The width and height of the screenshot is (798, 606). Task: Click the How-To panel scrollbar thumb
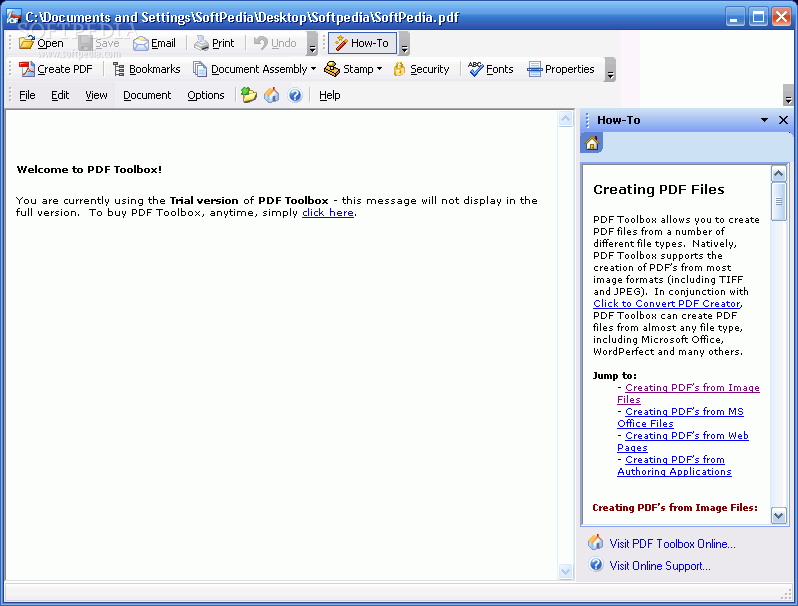(x=779, y=201)
